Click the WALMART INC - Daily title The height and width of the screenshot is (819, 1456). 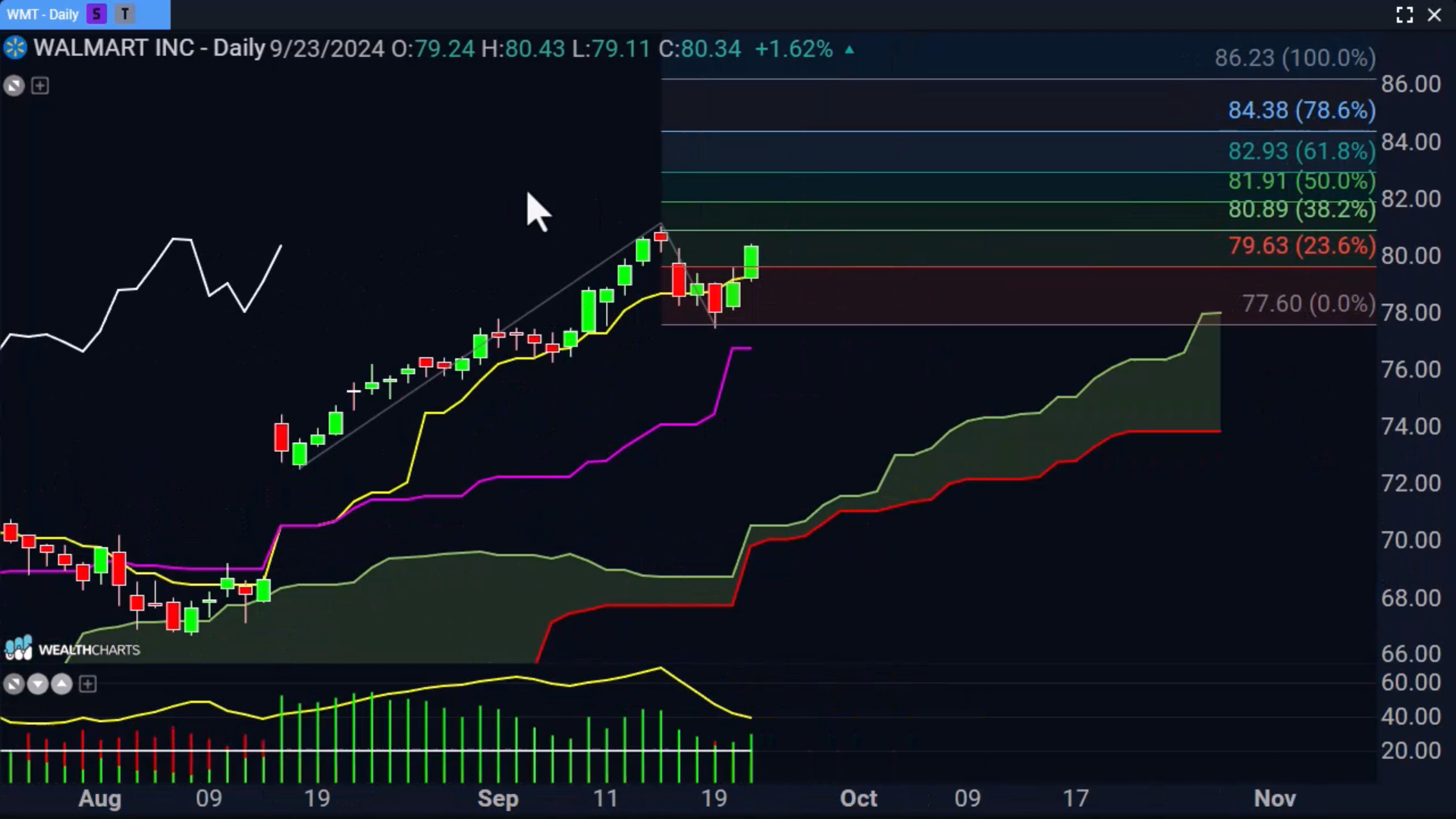pyautogui.click(x=149, y=49)
